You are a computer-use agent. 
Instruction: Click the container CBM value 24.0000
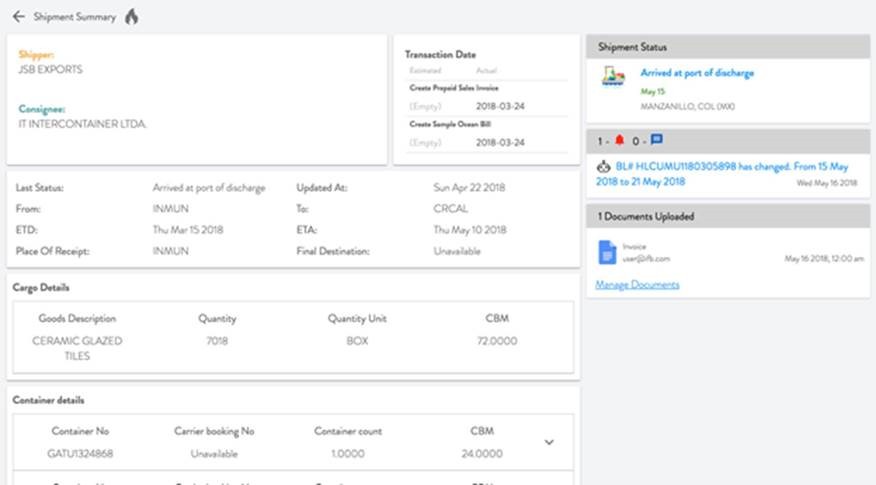pyautogui.click(x=482, y=454)
